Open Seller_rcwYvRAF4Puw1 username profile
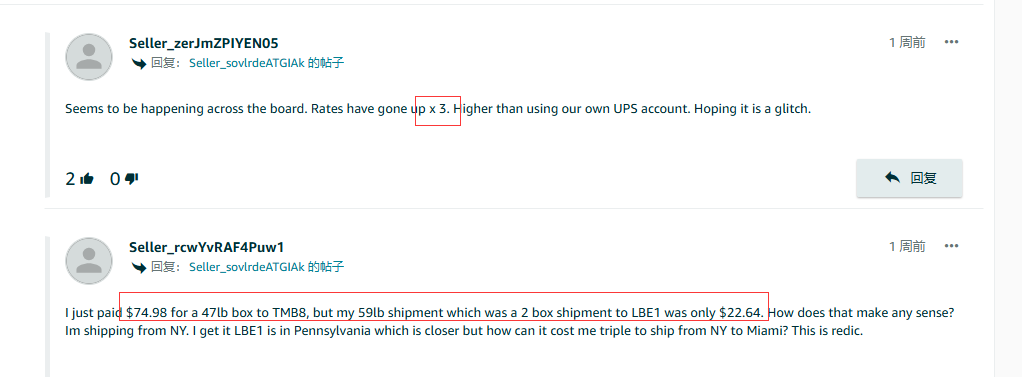Viewport: 1022px width, 377px height. (x=207, y=247)
